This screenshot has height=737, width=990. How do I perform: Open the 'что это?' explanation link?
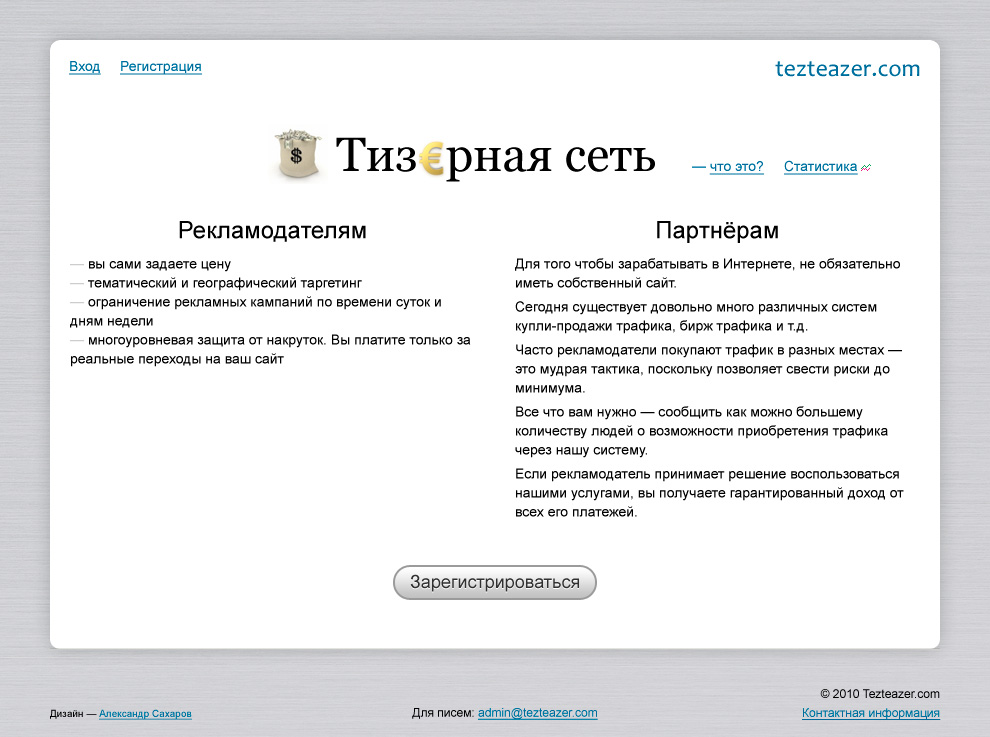point(736,167)
